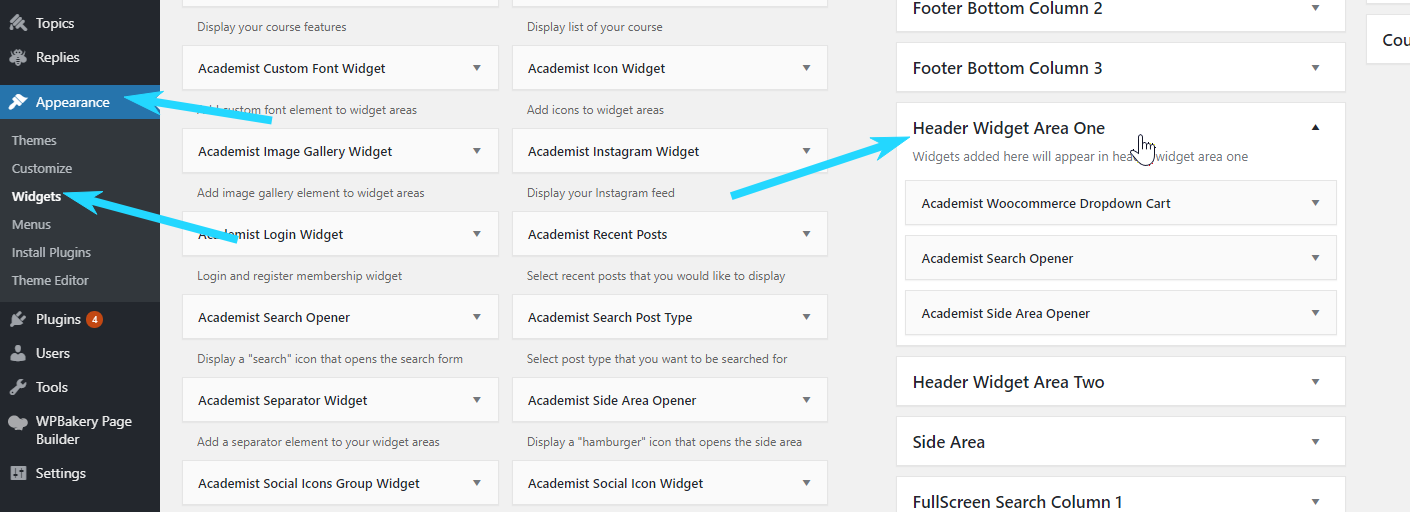The width and height of the screenshot is (1410, 512).
Task: Click the Header Widget Area One title
Action: click(x=1009, y=128)
